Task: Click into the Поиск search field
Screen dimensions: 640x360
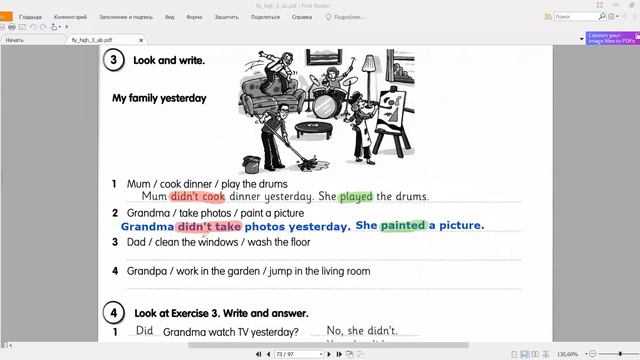Action: [x=576, y=17]
